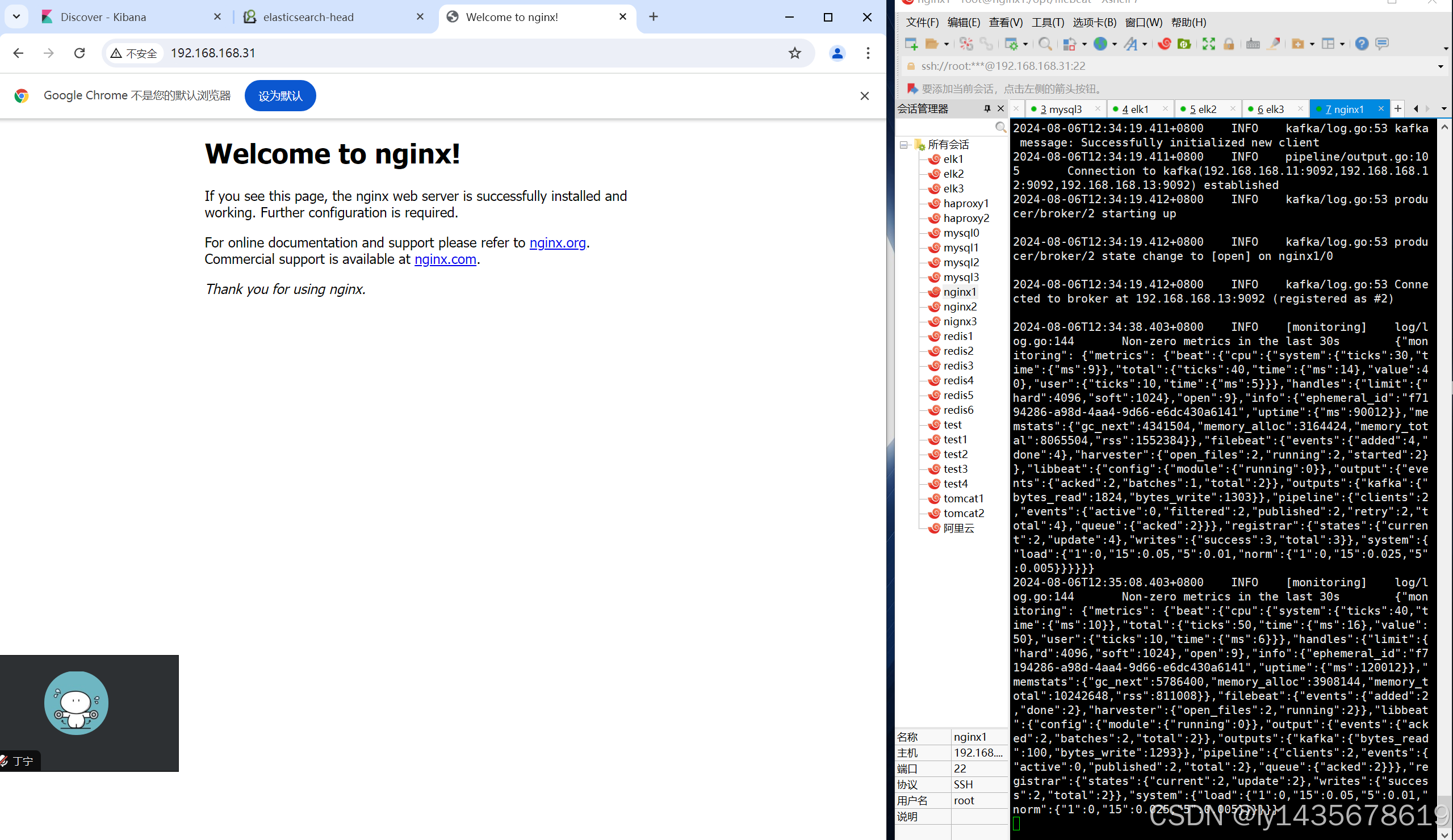Open the dropdown arrow beside Xshell's Open folder

coord(946,44)
